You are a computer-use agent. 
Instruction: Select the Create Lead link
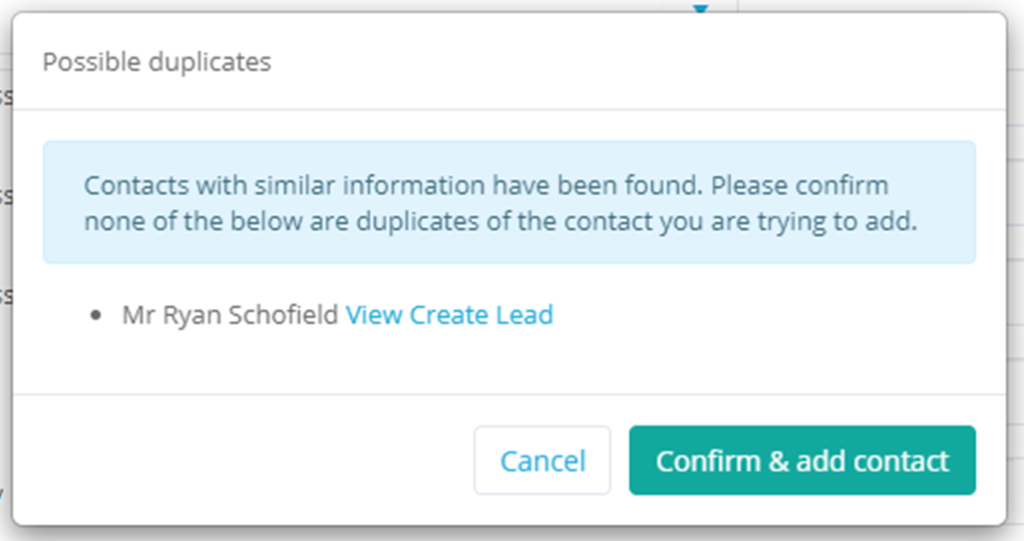point(481,315)
